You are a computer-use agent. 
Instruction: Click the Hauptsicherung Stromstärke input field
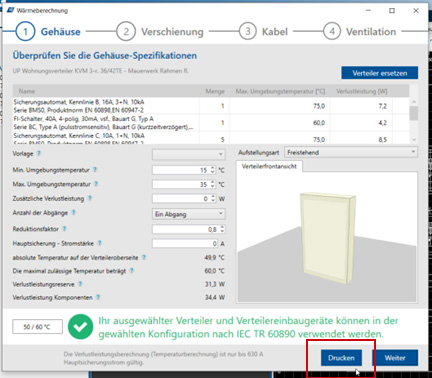[185, 244]
